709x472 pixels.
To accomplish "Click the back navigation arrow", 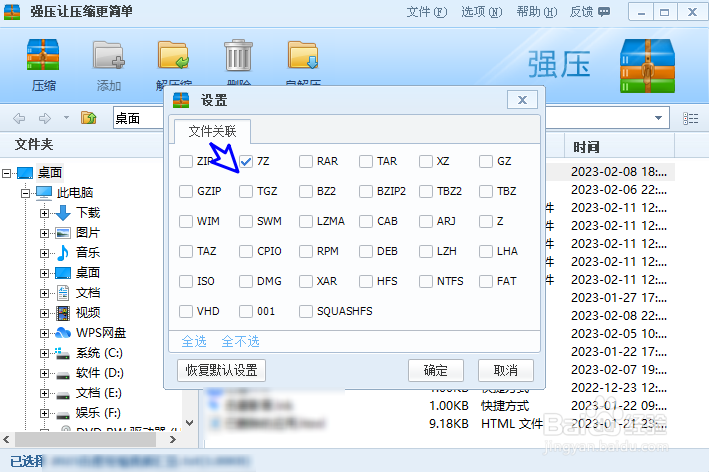I will 19,118.
